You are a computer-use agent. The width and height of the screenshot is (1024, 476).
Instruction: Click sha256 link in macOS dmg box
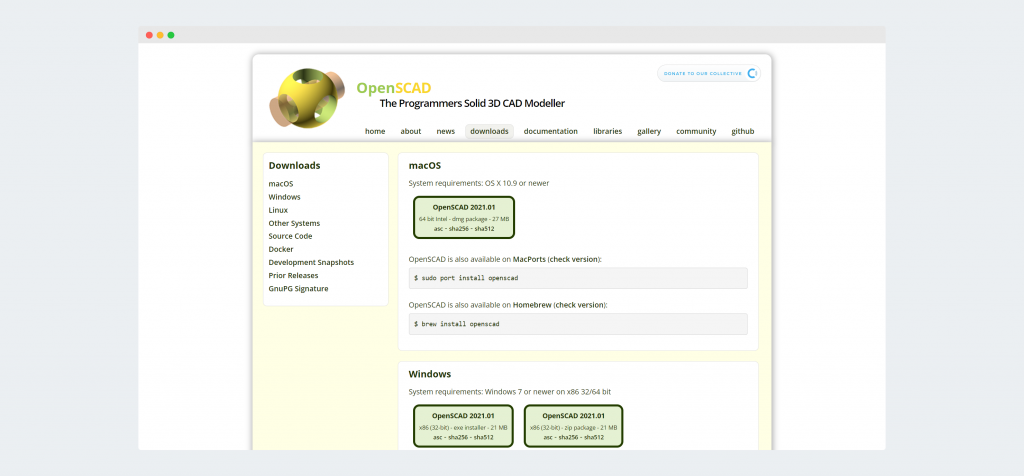pos(459,229)
